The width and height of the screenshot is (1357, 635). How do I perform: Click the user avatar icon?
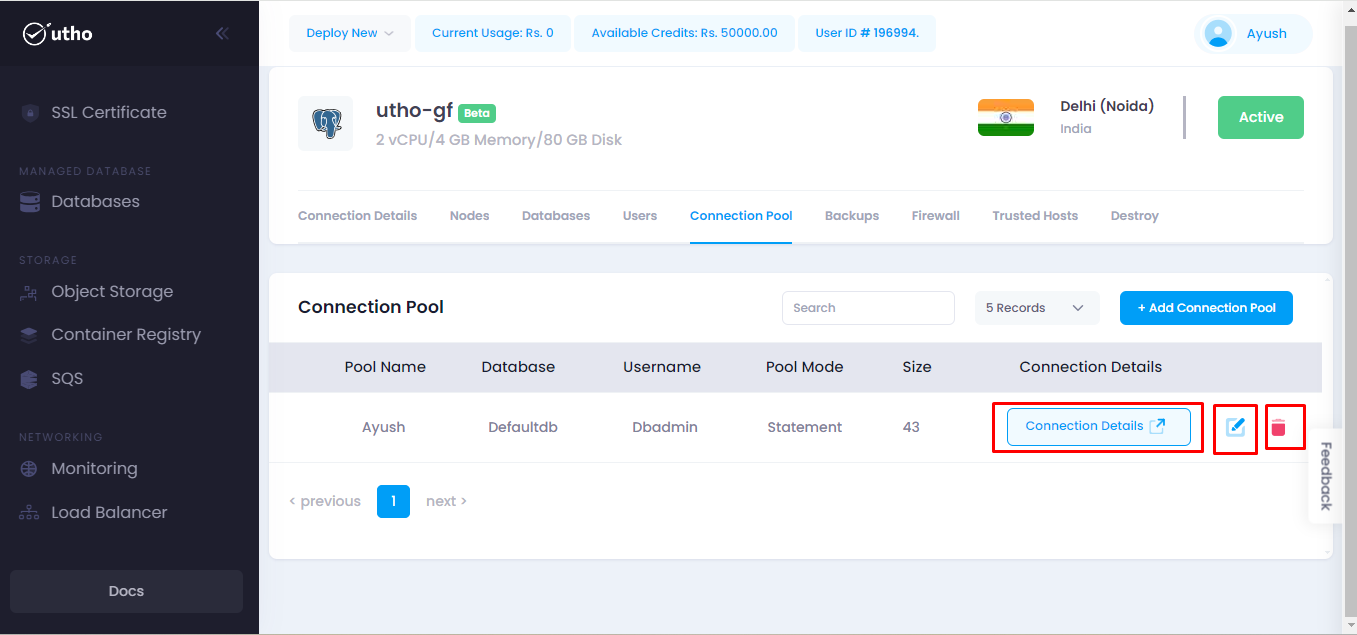click(x=1218, y=34)
